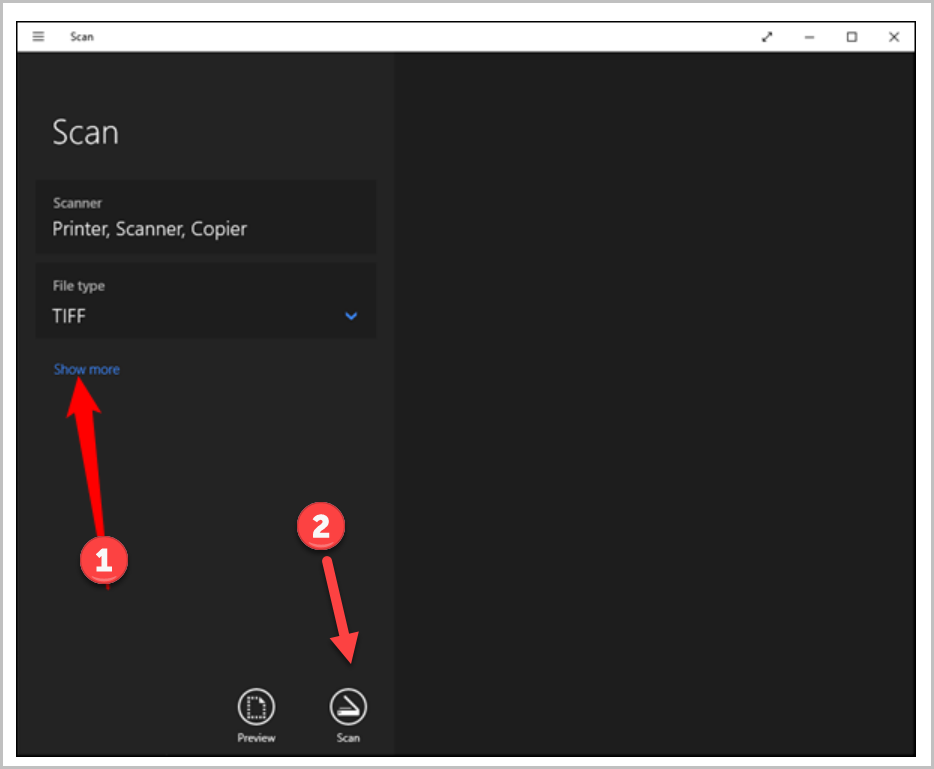Image resolution: width=934 pixels, height=769 pixels.
Task: Click the red numbered badge 2
Action: (322, 530)
